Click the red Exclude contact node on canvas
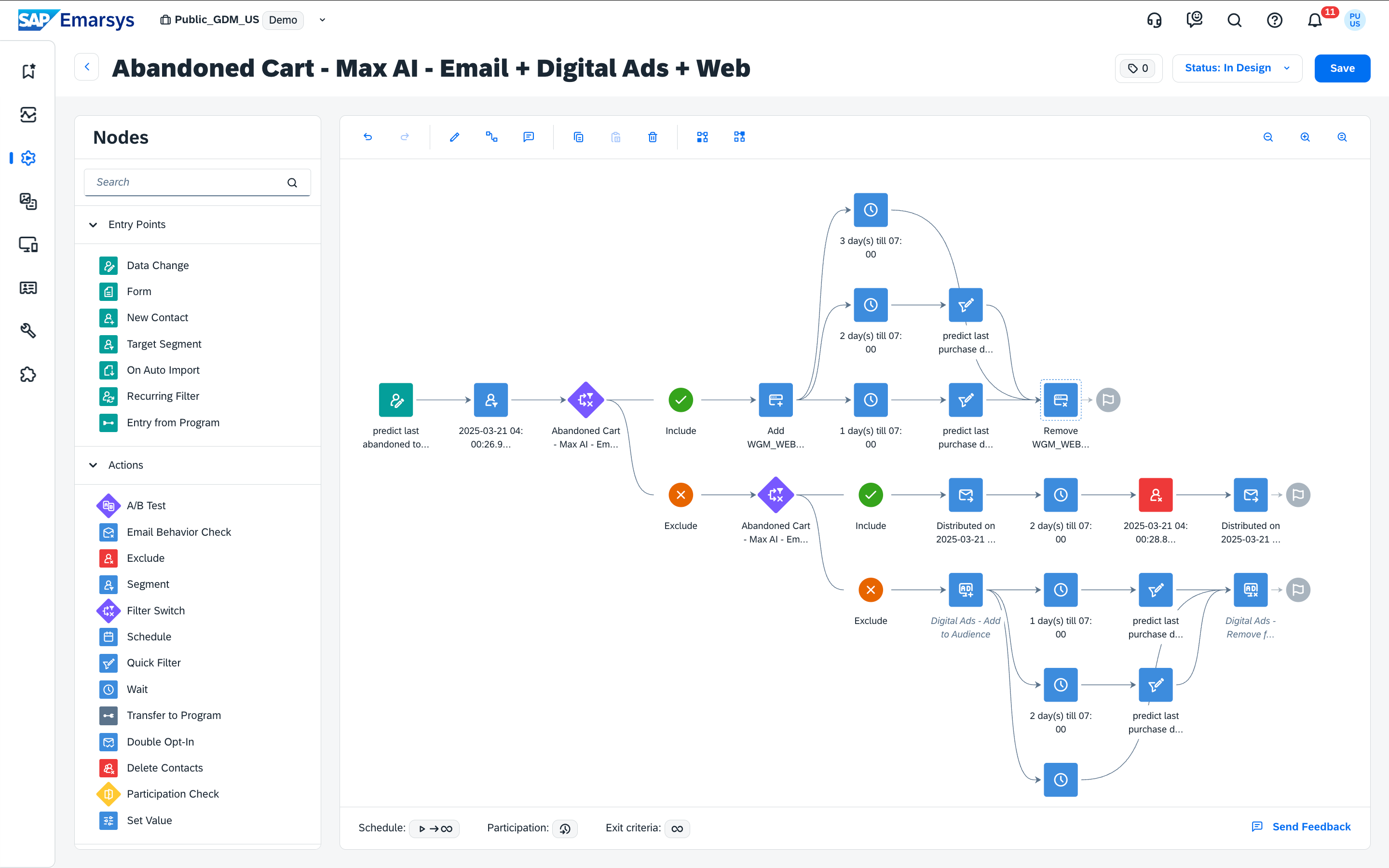The height and width of the screenshot is (868, 1389). coord(1155,494)
